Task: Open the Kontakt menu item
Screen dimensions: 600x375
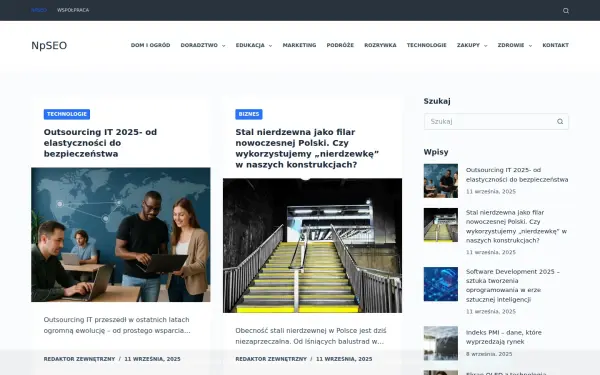Action: pos(556,45)
